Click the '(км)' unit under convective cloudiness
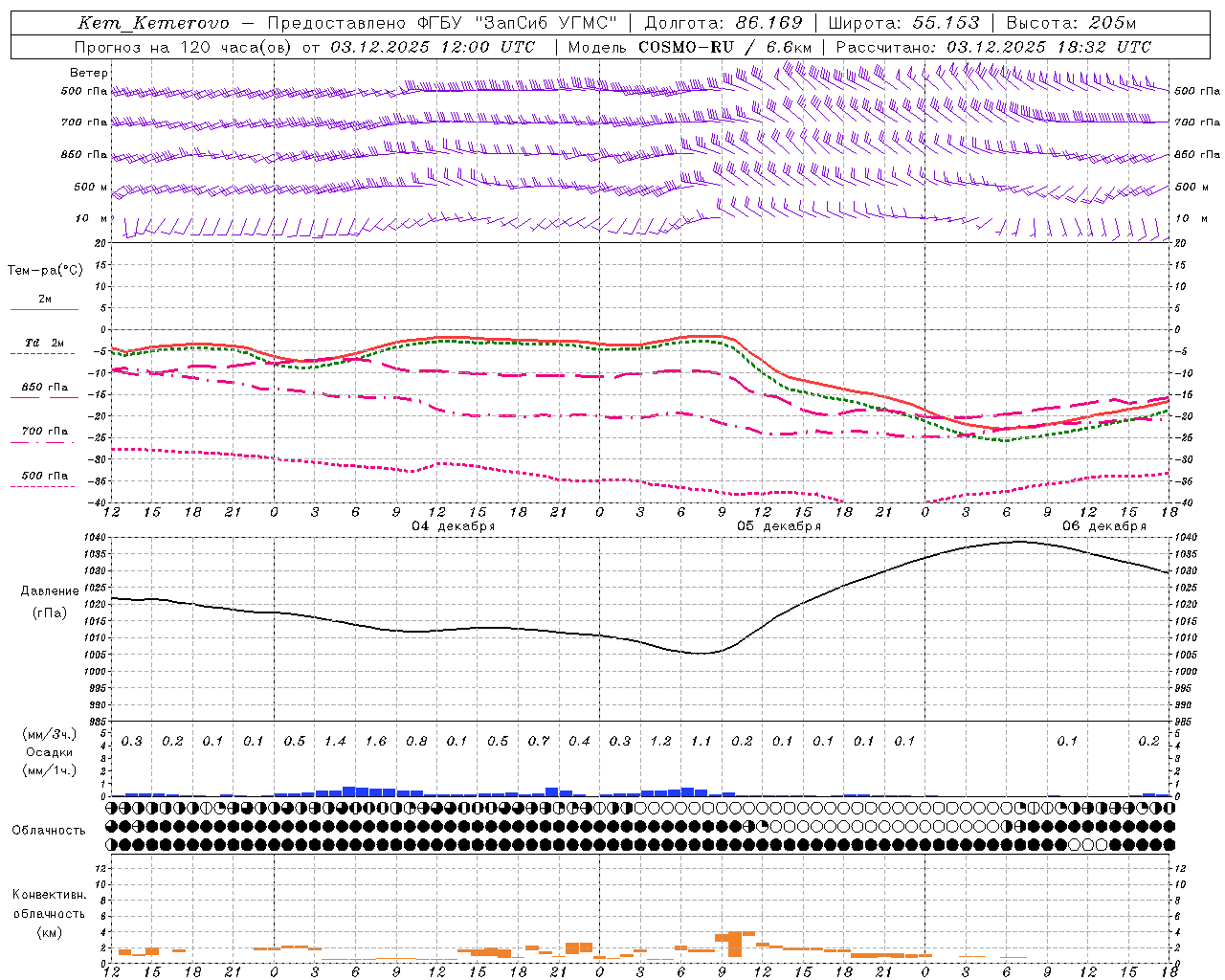This screenshot has width=1225, height=980. coord(50,932)
